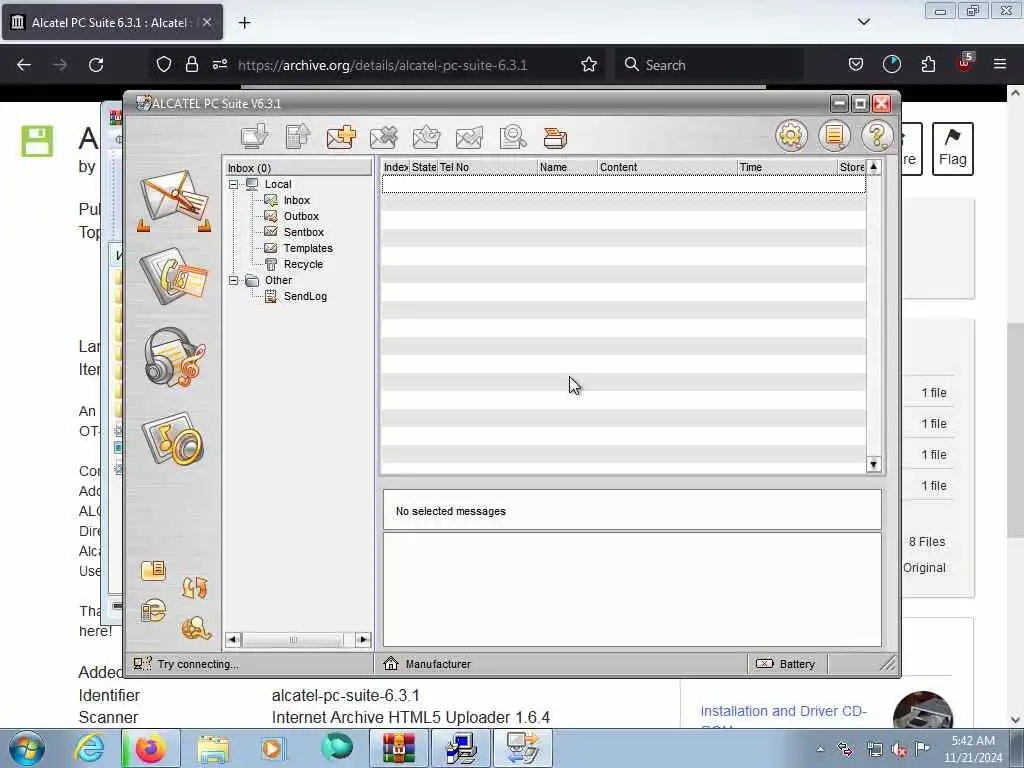
Task: Open Windows Explorer folder in taskbar
Action: point(212,749)
